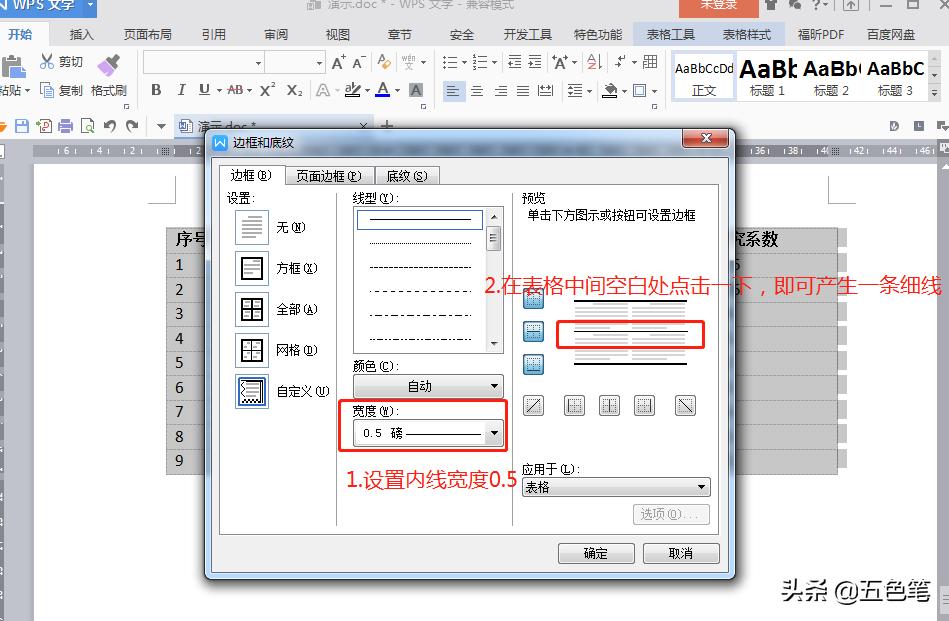The width and height of the screenshot is (949, 621).
Task: Click the 自定义 custom border setting icon
Action: point(252,391)
